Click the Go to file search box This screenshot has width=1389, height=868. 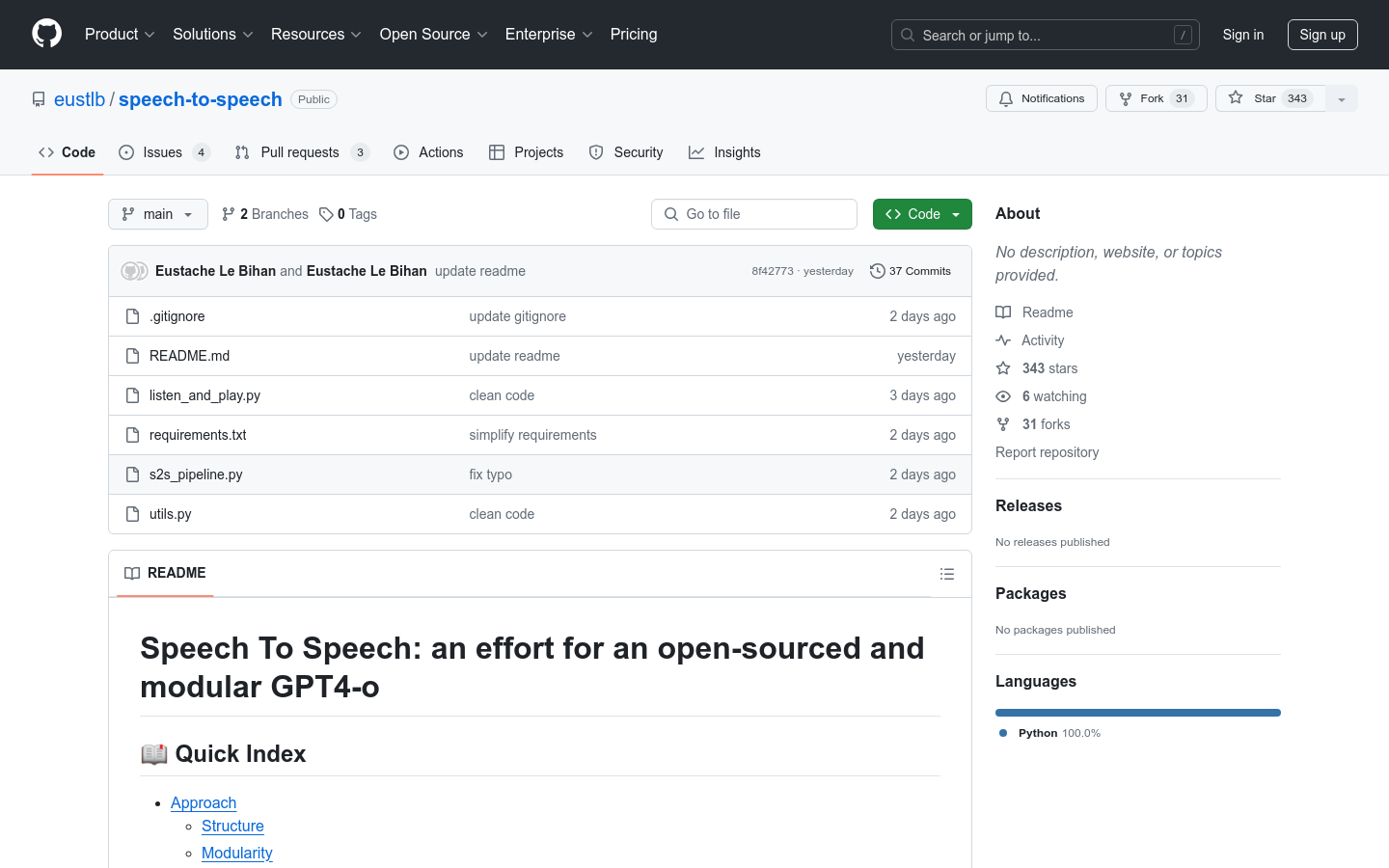(754, 214)
